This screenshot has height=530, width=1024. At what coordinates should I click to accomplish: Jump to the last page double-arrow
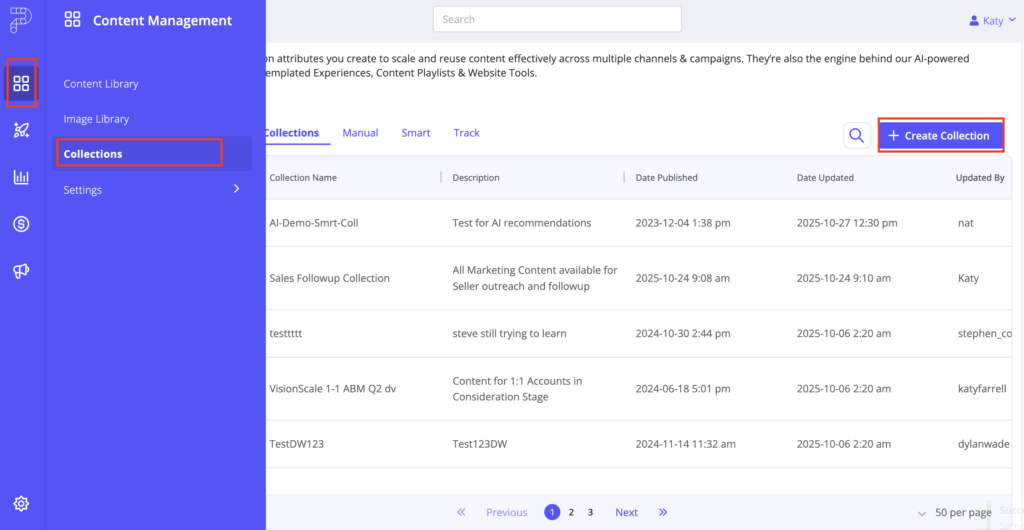point(663,512)
